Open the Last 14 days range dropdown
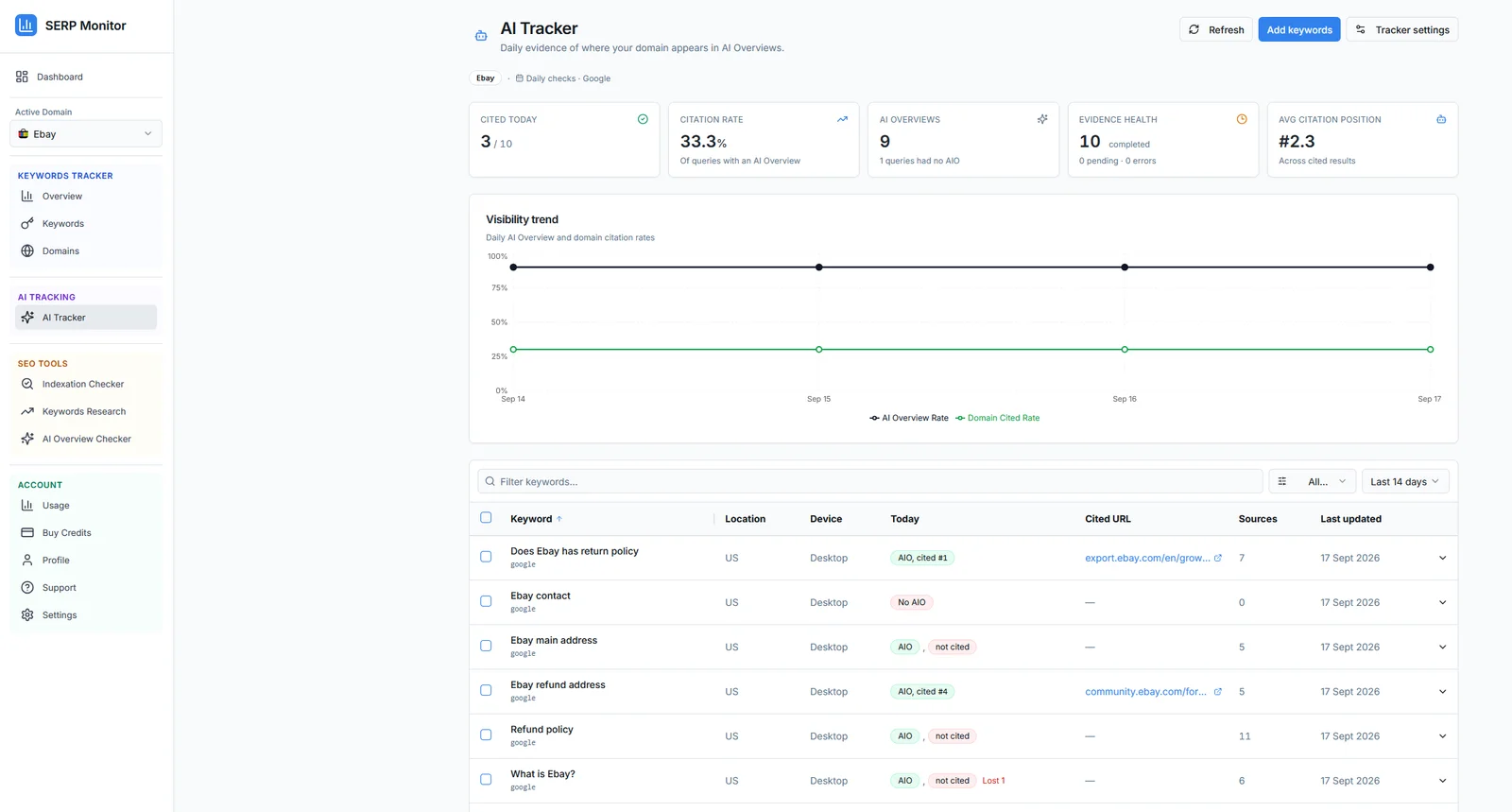The width and height of the screenshot is (1512, 812). (x=1404, y=481)
